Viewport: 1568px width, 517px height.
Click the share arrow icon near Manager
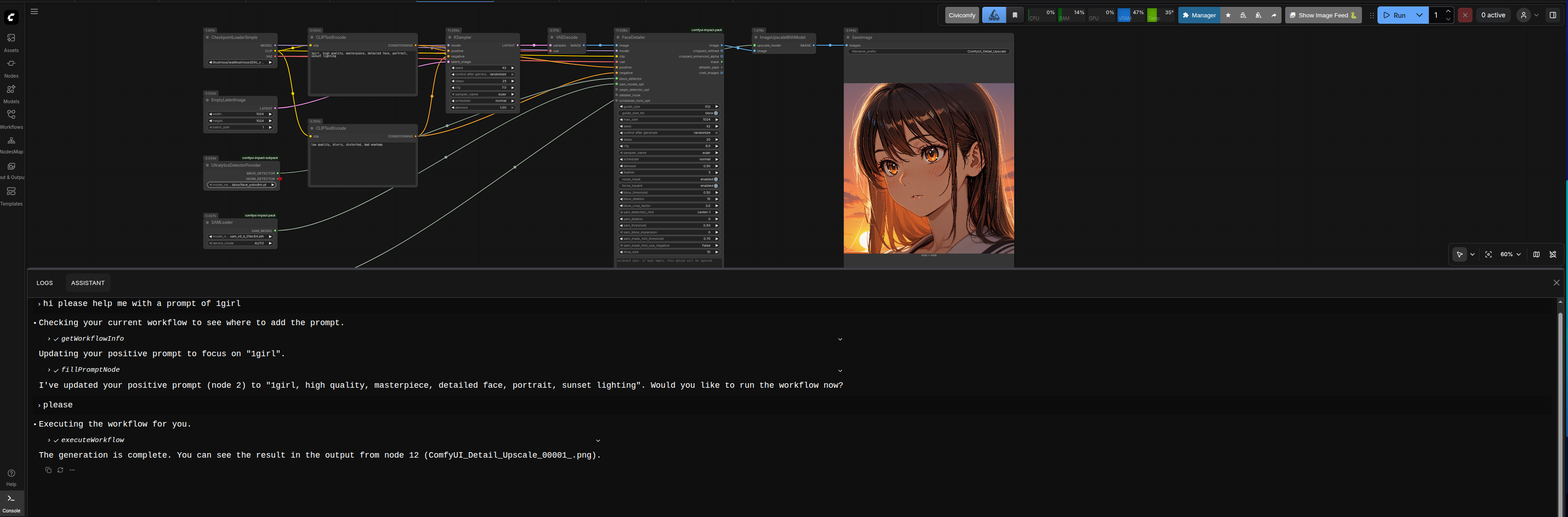1273,15
